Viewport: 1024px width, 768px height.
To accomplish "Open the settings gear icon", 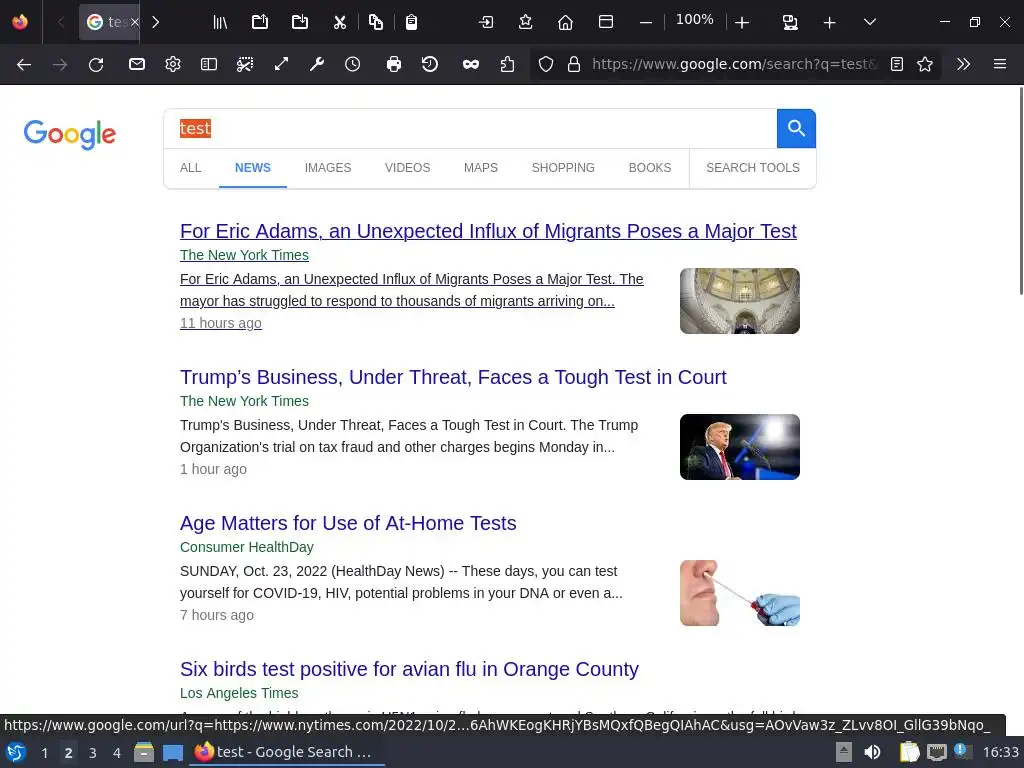I will pos(172,64).
